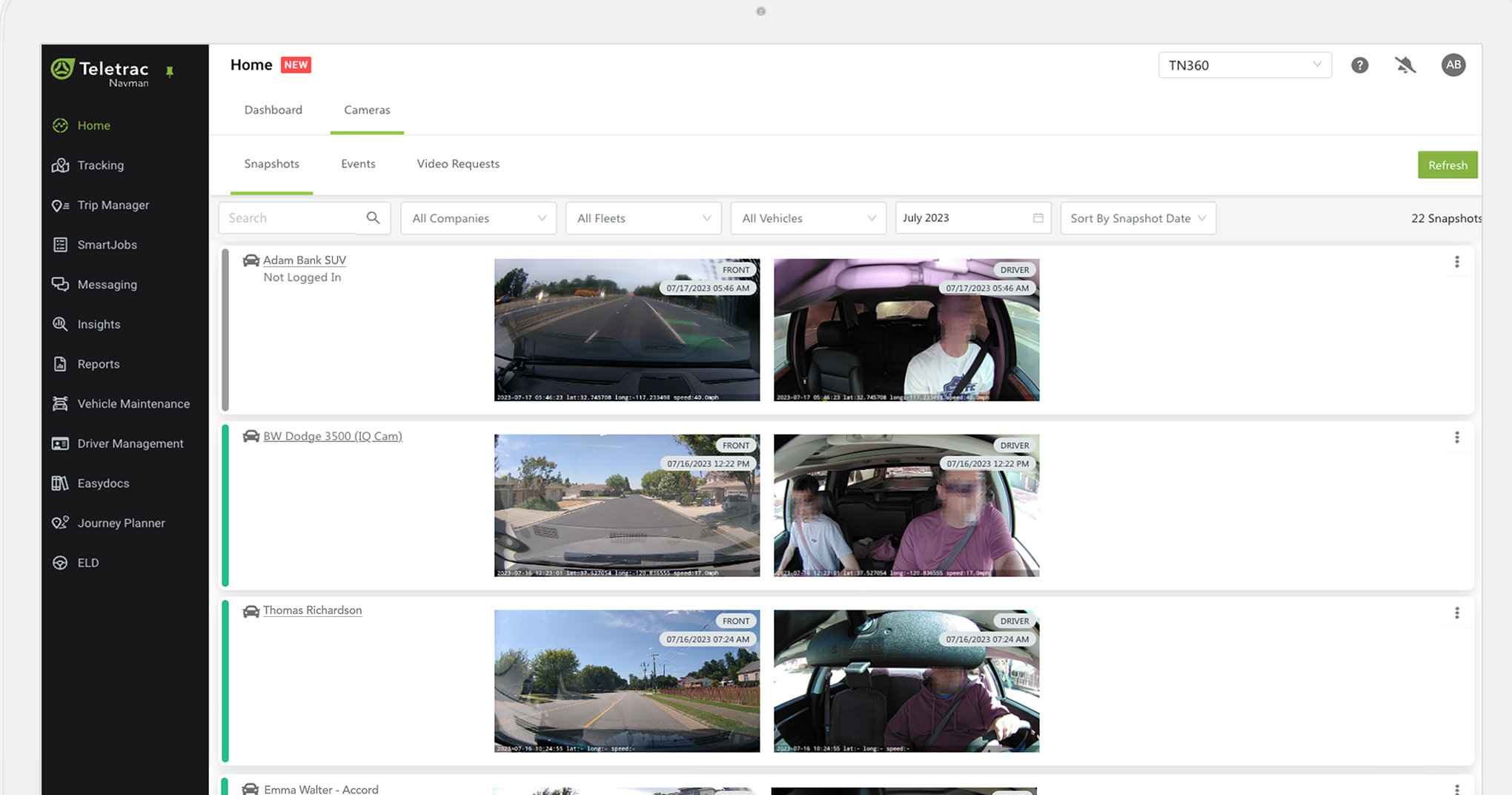The width and height of the screenshot is (1512, 795).
Task: Click the Teletrac Navman logo
Action: (x=99, y=73)
